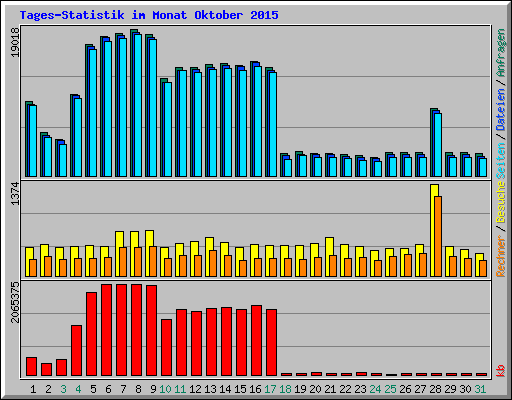Click green day label 24
This screenshot has height=400, width=512.
click(x=376, y=389)
